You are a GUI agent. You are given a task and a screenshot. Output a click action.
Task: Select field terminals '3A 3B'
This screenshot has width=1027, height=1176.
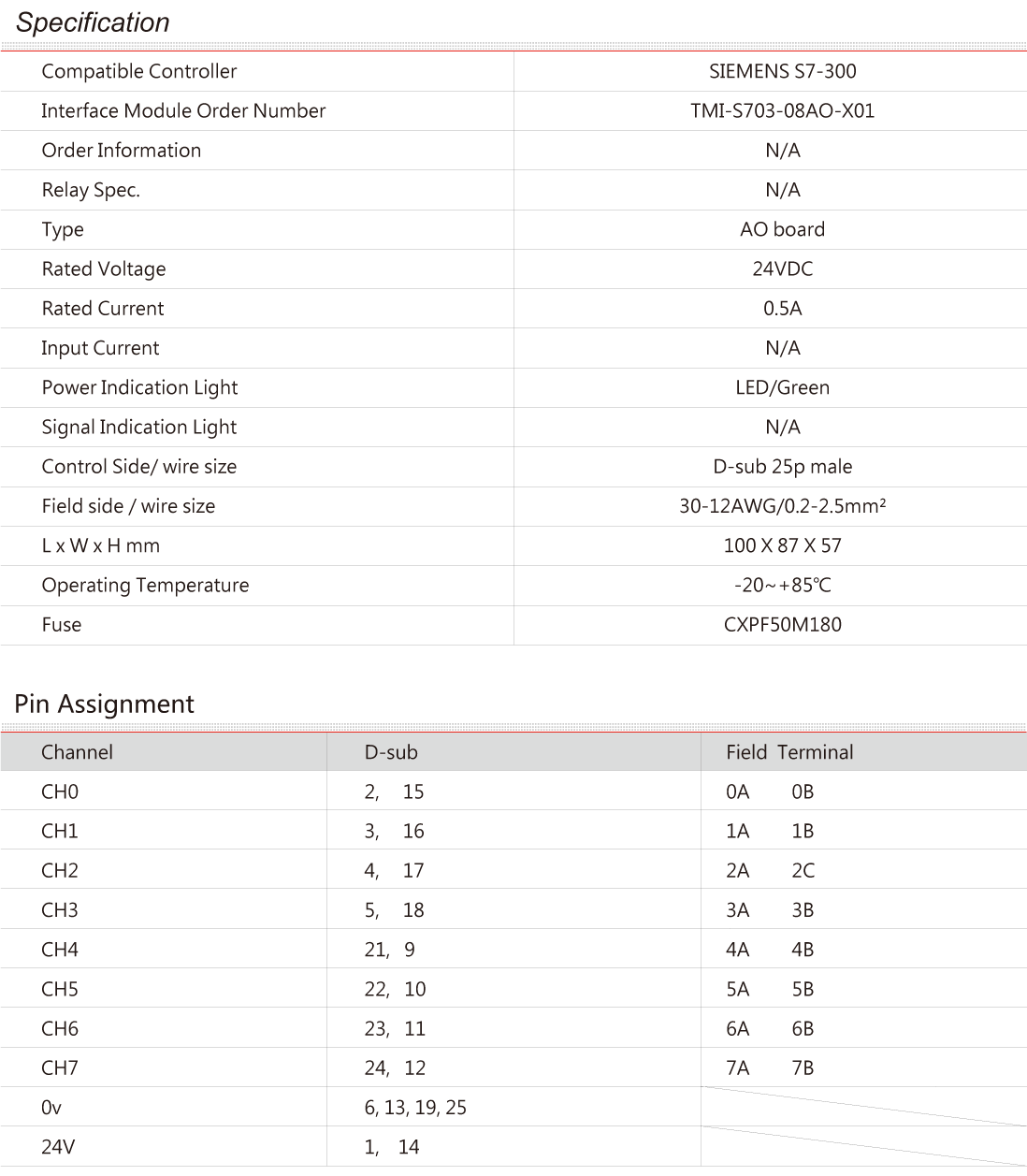click(x=770, y=909)
